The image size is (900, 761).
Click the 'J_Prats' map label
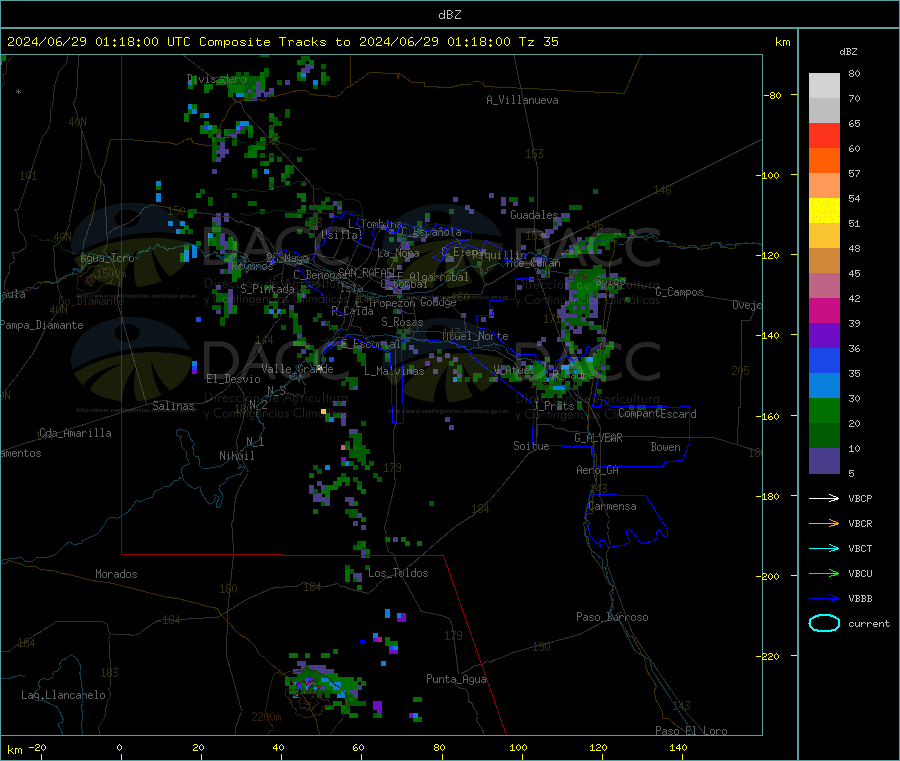[553, 406]
